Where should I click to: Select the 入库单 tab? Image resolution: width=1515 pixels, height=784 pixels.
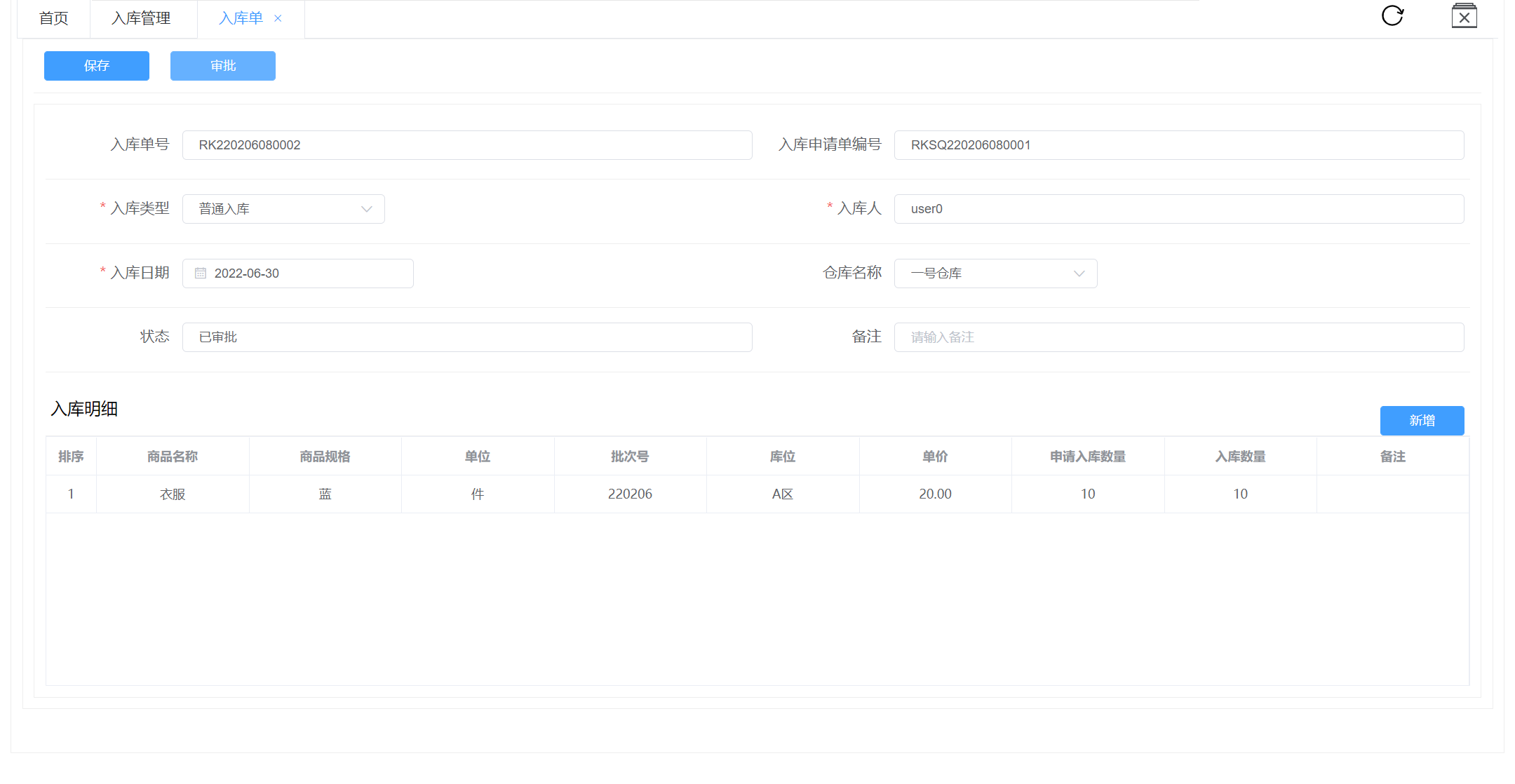(241, 18)
